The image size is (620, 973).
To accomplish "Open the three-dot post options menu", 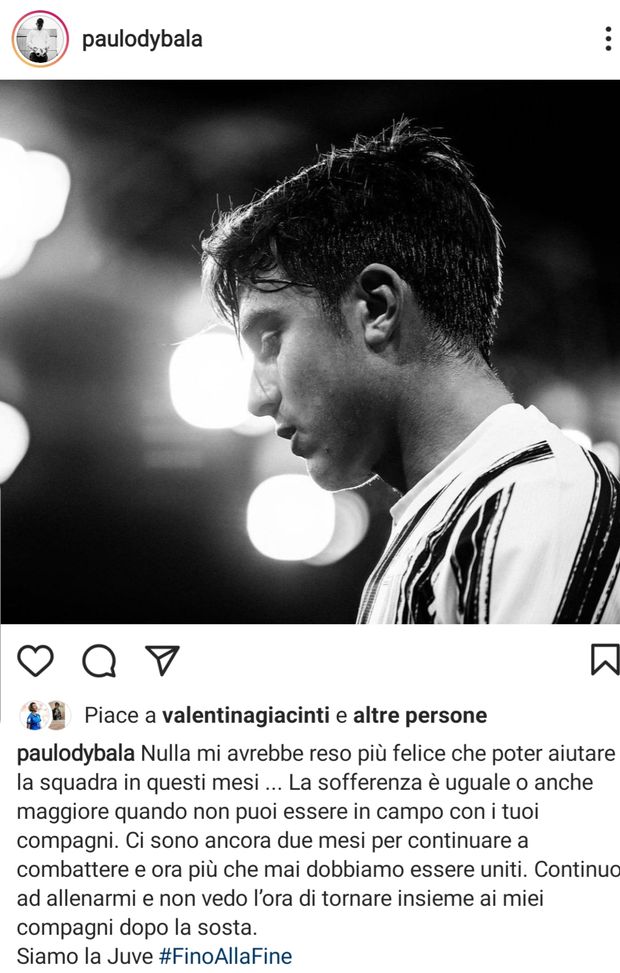I will pyautogui.click(x=608, y=38).
